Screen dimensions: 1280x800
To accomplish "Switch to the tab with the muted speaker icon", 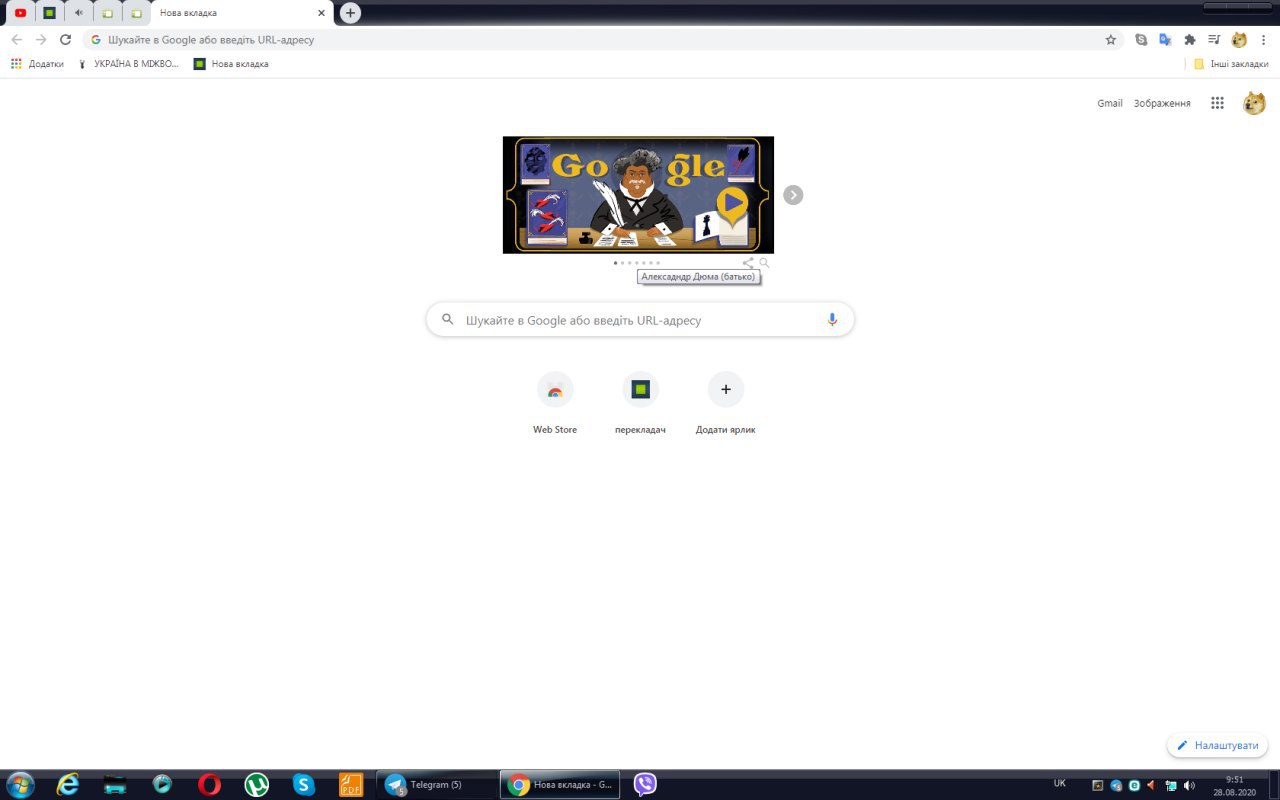I will [x=79, y=13].
